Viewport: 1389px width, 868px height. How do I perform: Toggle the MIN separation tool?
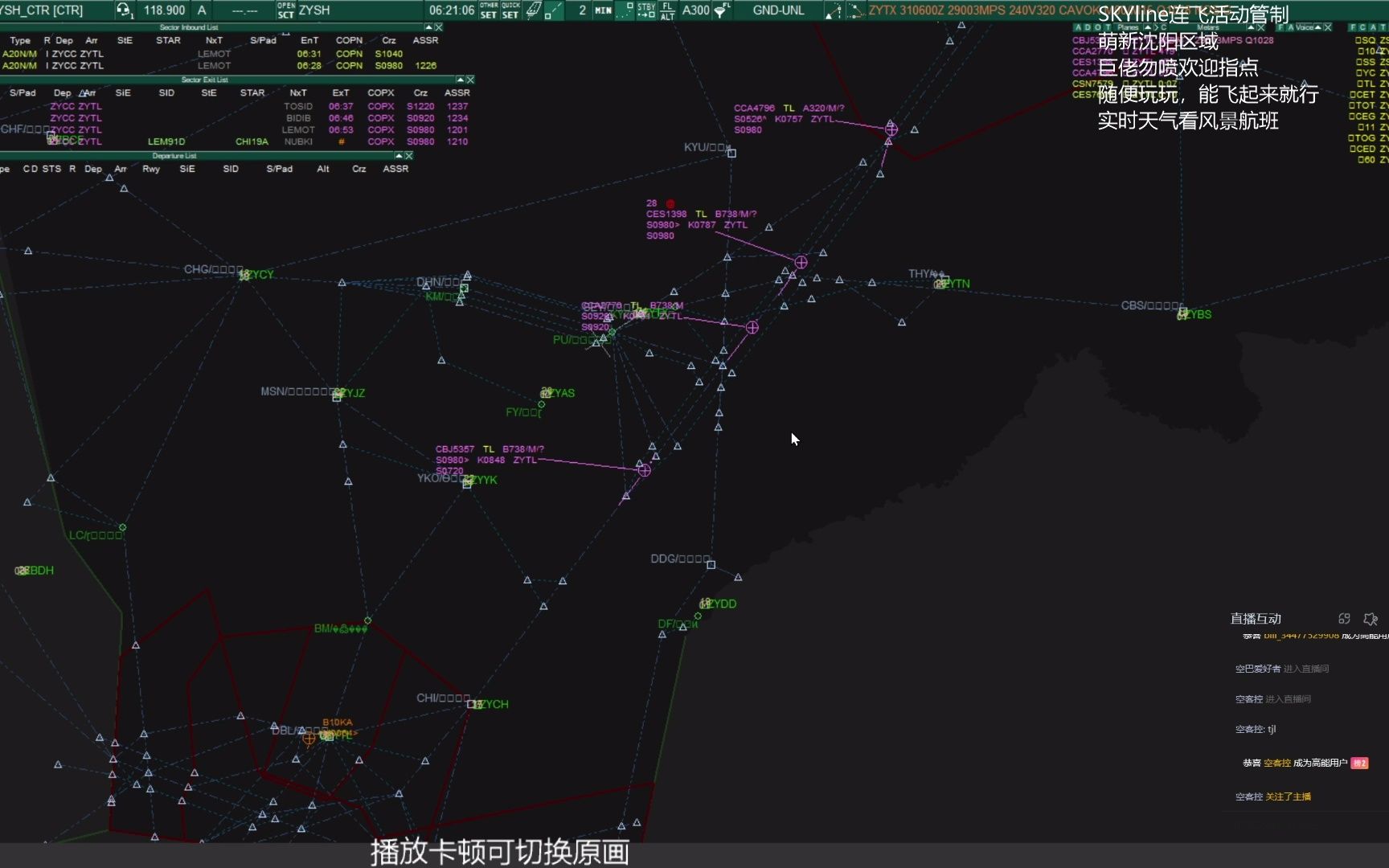tap(603, 10)
